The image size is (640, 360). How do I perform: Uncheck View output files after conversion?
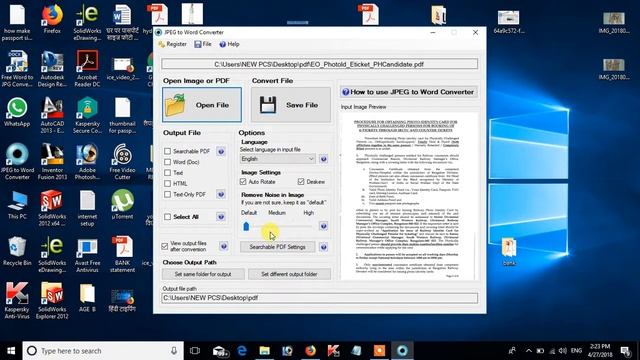tap(164, 246)
